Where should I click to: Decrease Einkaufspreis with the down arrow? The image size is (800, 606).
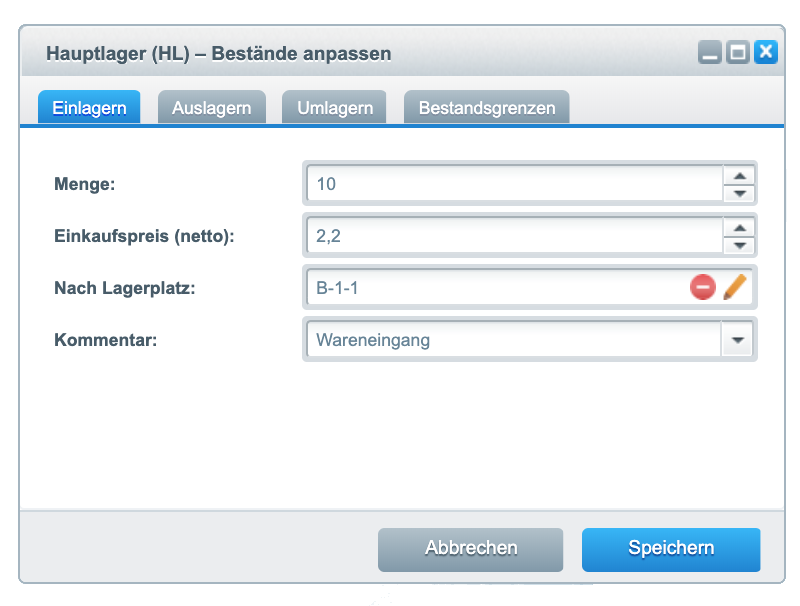739,245
